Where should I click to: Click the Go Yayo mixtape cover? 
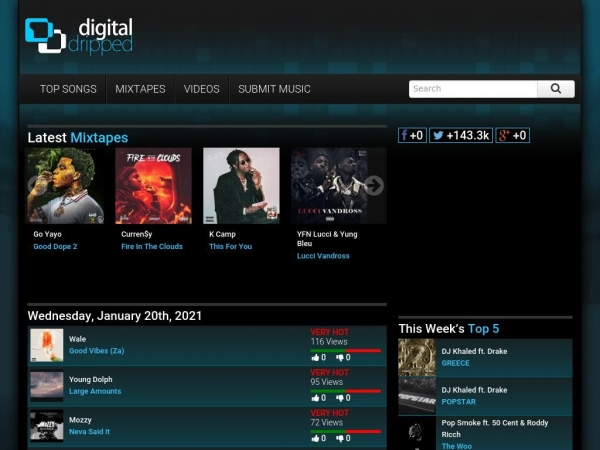coord(65,186)
